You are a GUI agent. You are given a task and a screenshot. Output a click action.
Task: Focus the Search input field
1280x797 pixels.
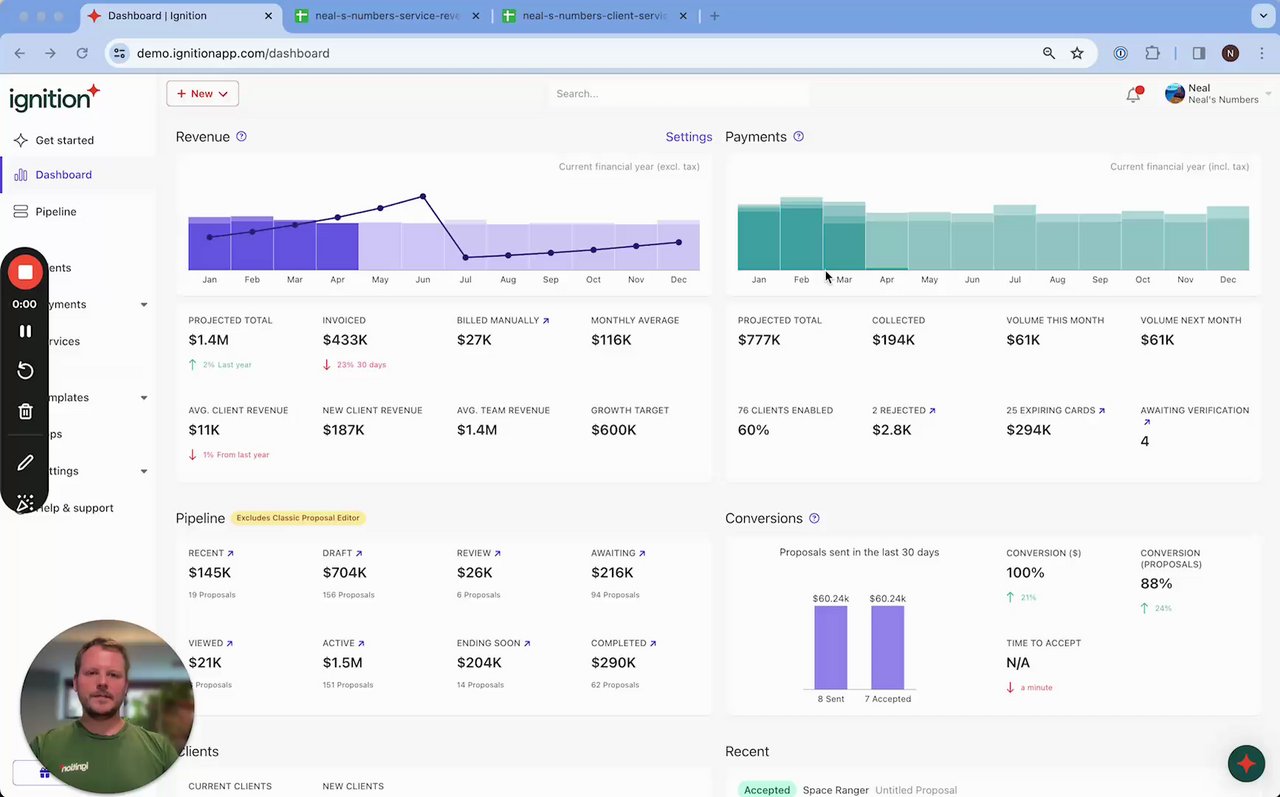click(x=678, y=93)
